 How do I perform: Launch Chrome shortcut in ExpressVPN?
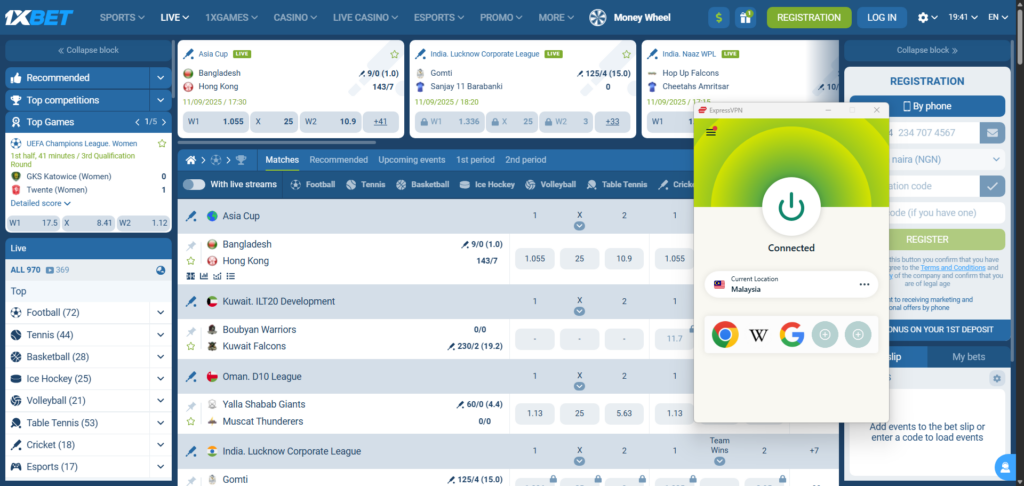point(725,334)
